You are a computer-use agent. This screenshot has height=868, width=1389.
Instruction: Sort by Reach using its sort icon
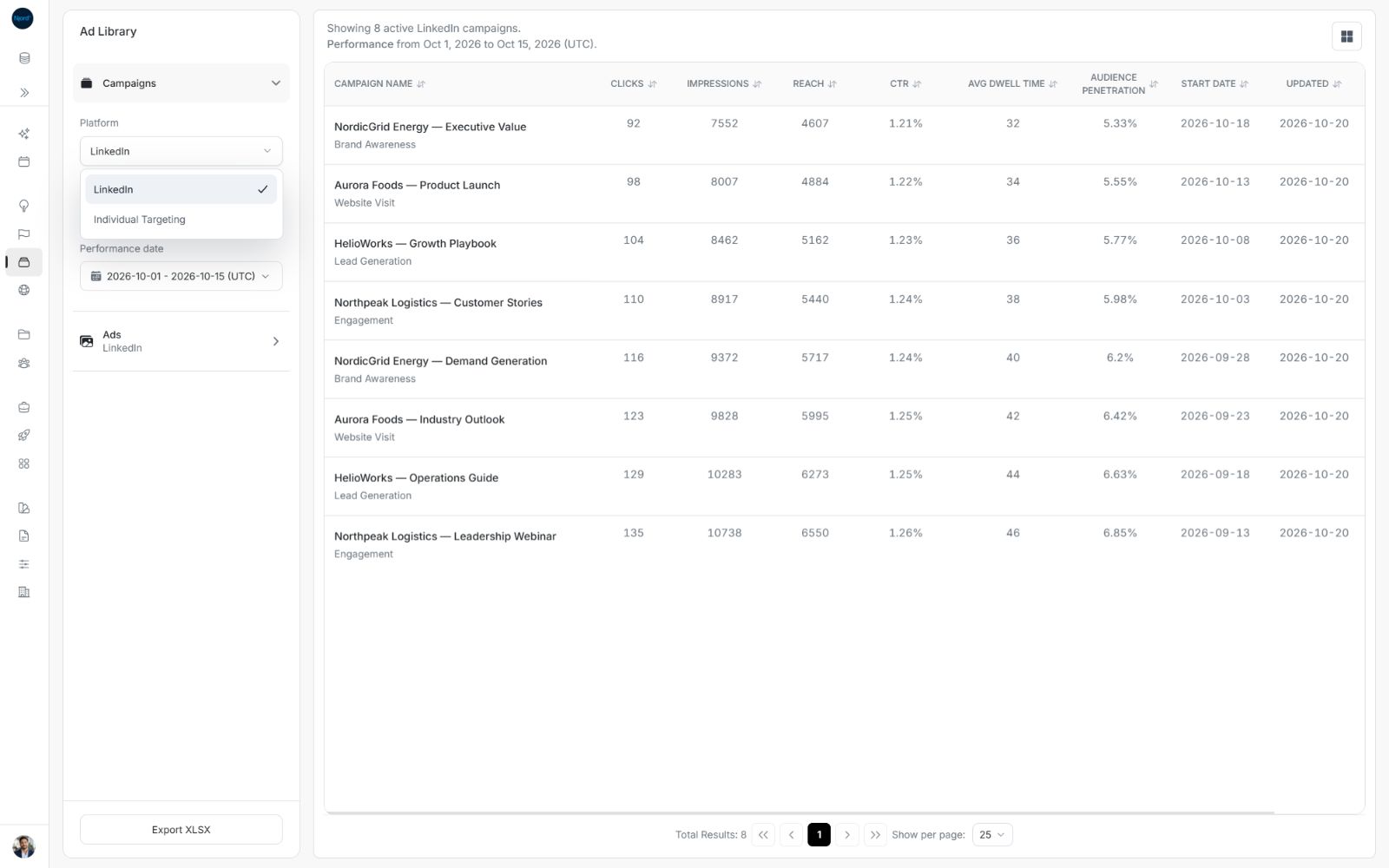[x=832, y=84]
